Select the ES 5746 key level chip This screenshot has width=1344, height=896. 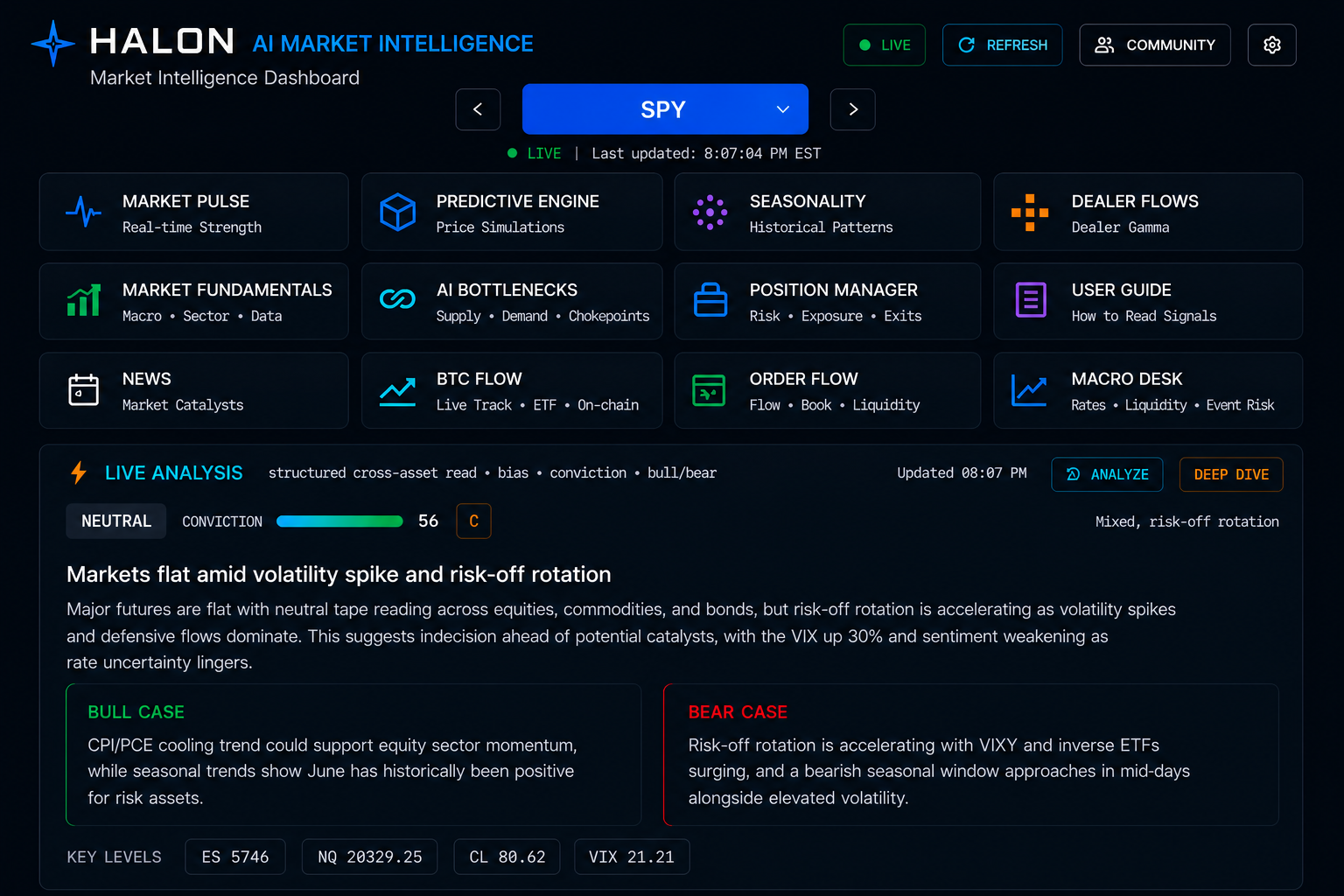click(235, 857)
